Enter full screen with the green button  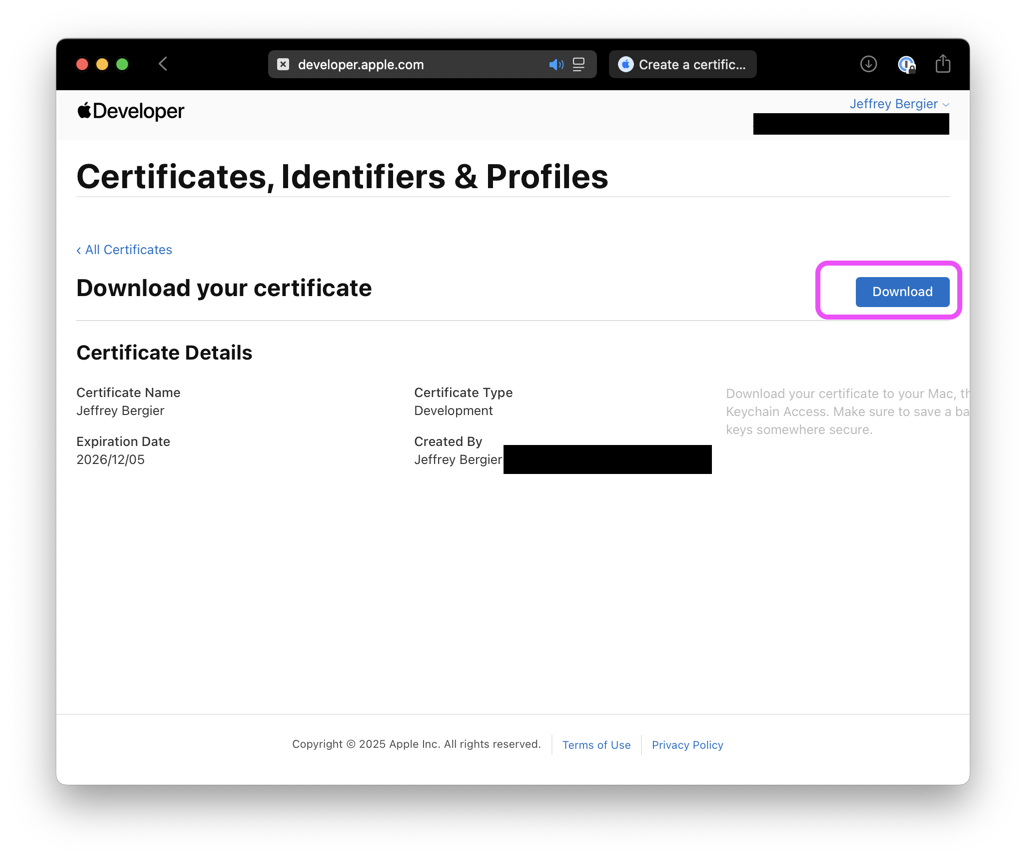(x=122, y=64)
